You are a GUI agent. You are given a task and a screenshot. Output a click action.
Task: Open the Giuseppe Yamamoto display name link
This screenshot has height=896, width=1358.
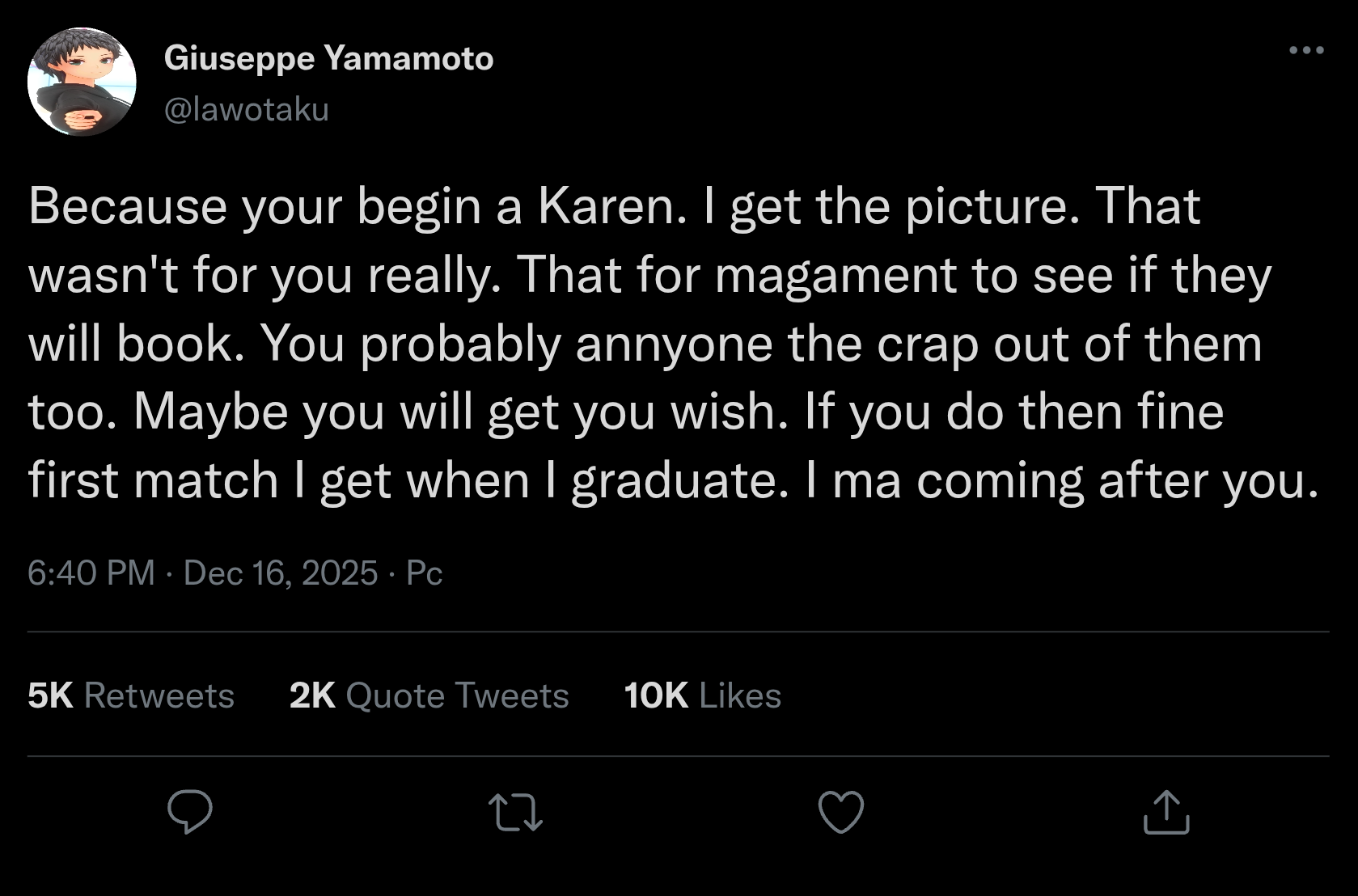point(328,58)
